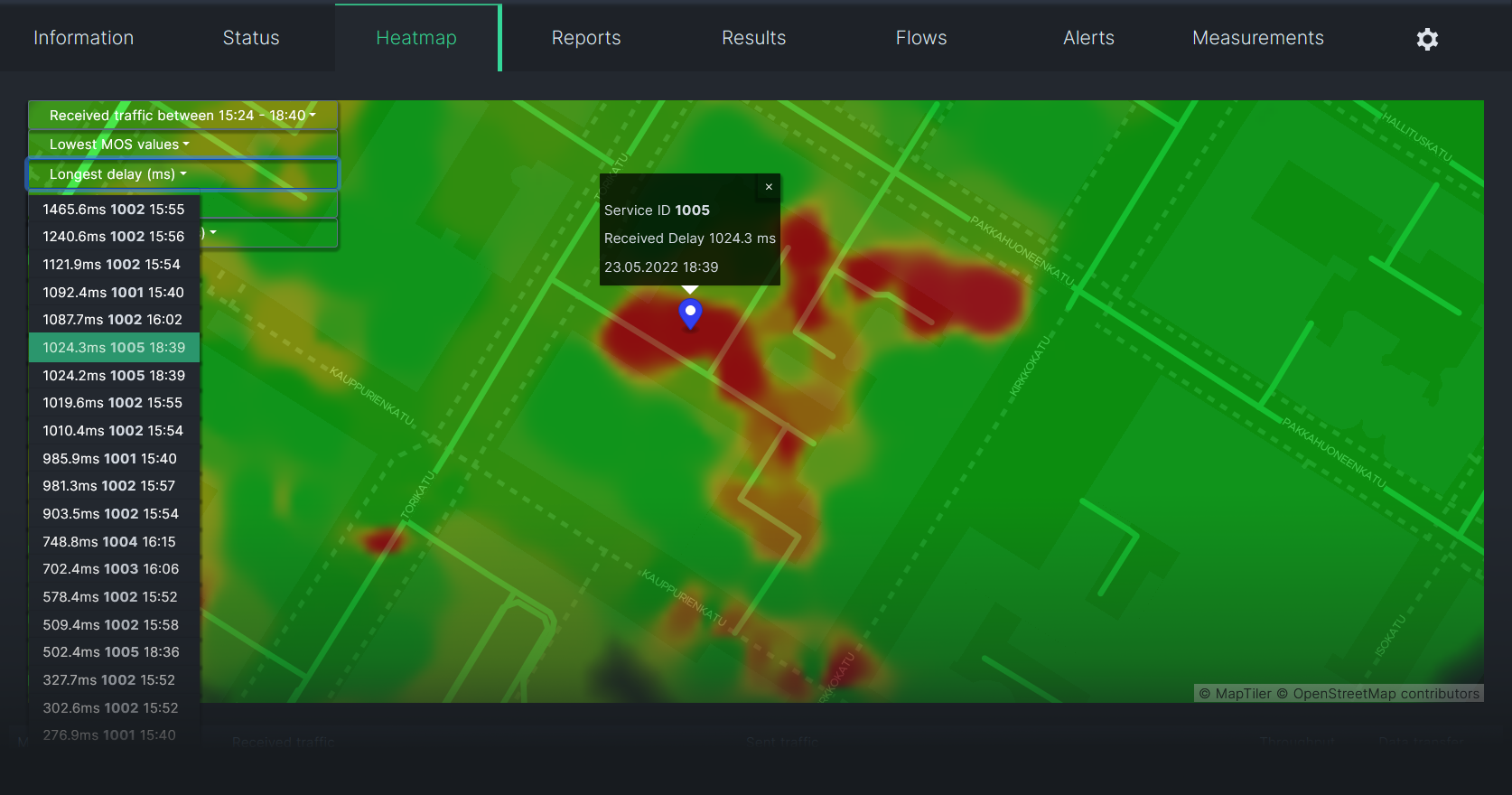Screen dimensions: 1512x795
Task: Go to the Reports tab
Action: [586, 38]
